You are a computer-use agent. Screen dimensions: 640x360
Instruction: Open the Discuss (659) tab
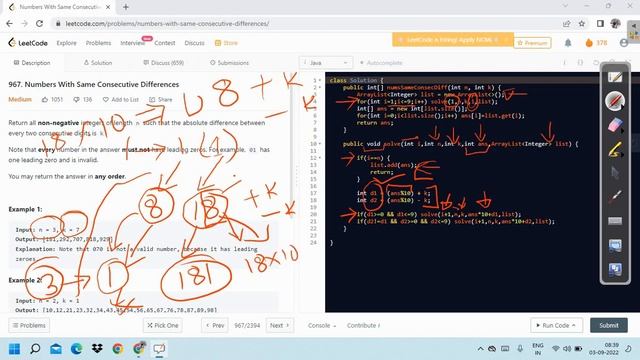pyautogui.click(x=163, y=63)
